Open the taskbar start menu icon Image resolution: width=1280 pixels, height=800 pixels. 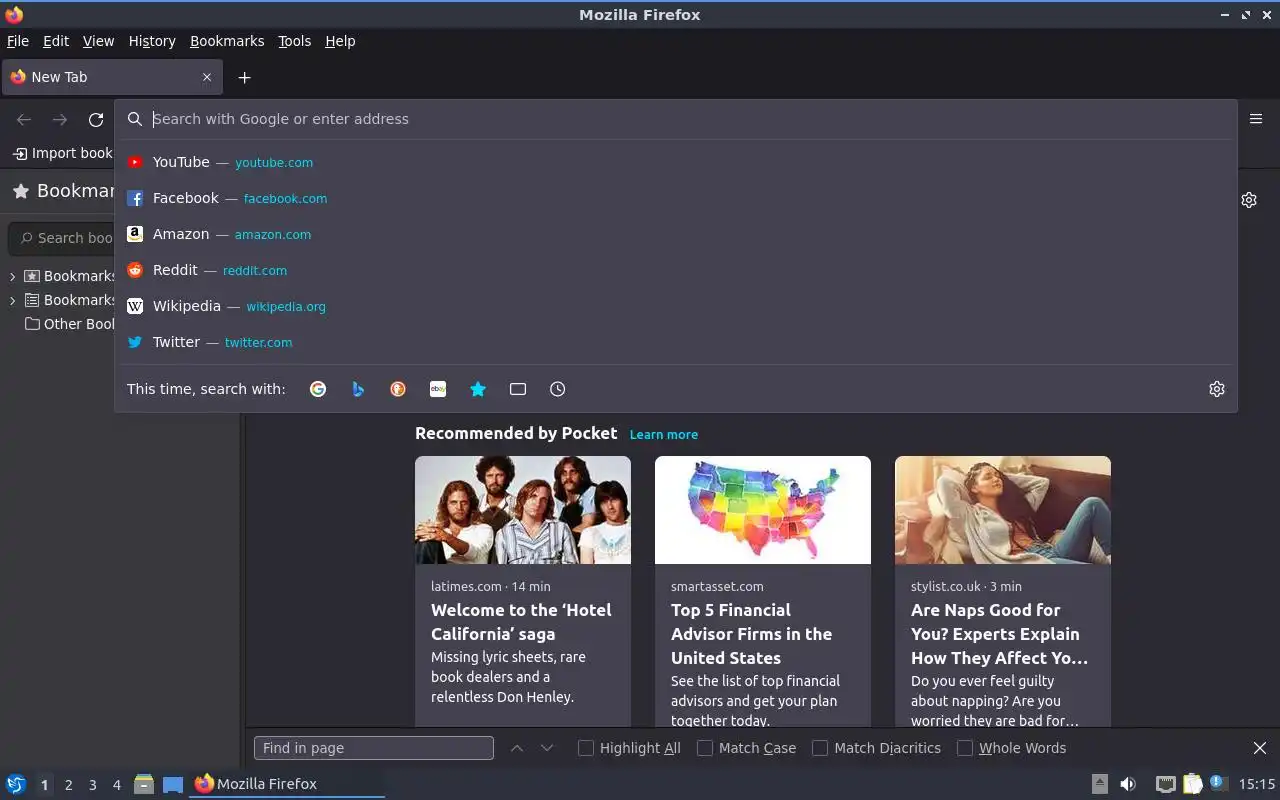tap(16, 784)
